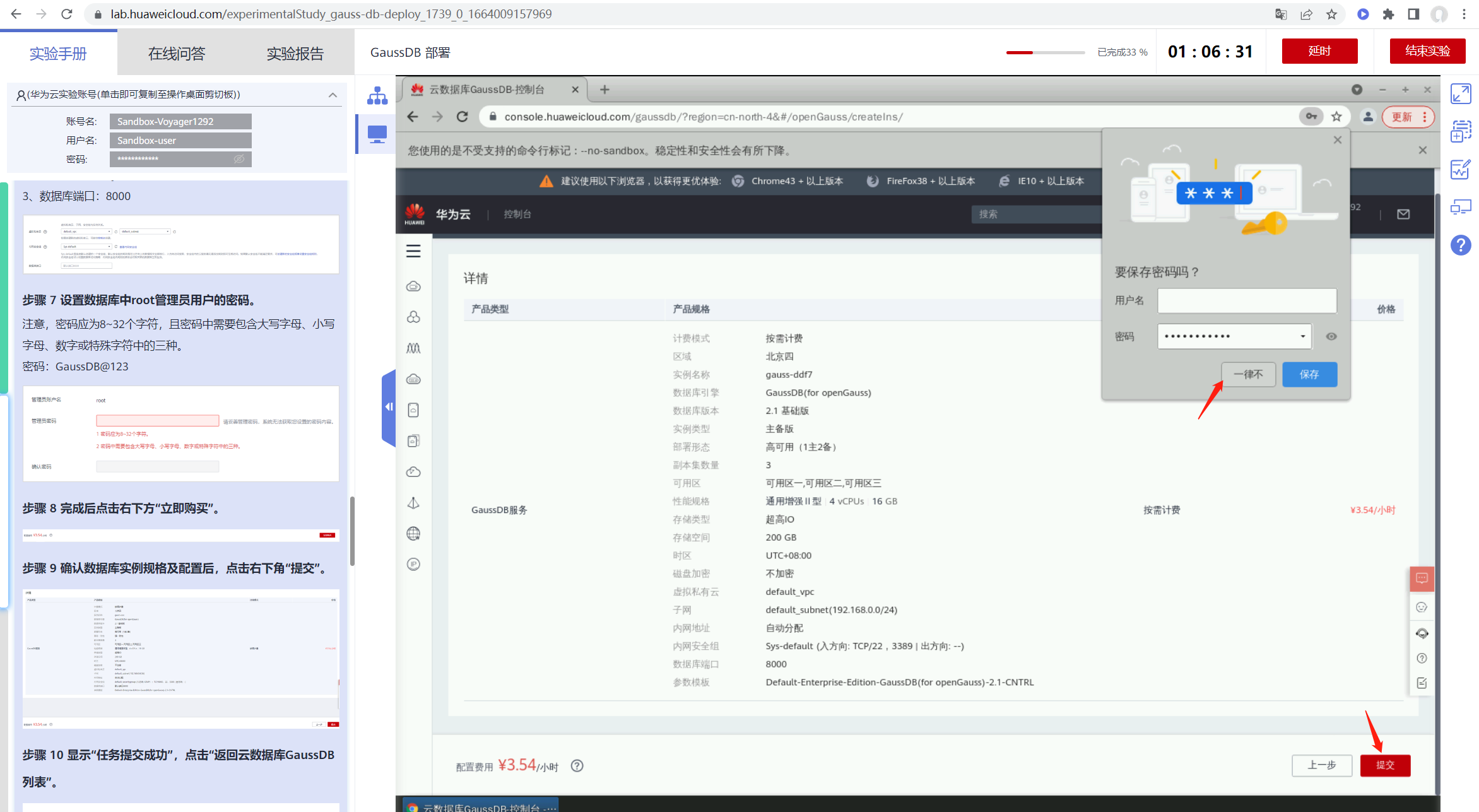The width and height of the screenshot is (1479, 812).
Task: Click the key icon in inner address bar
Action: tap(1311, 117)
